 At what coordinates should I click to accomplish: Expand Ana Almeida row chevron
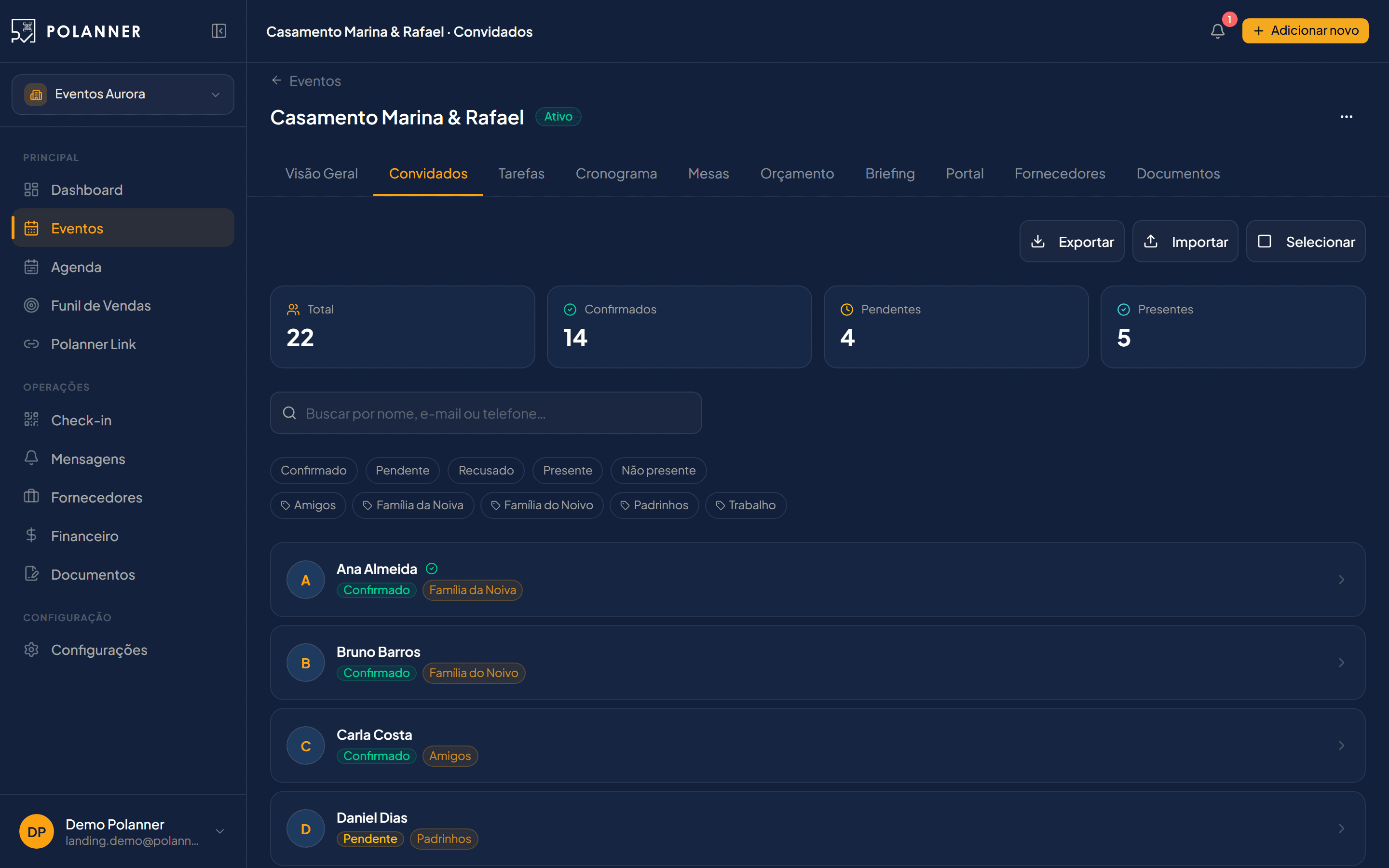coord(1341,580)
